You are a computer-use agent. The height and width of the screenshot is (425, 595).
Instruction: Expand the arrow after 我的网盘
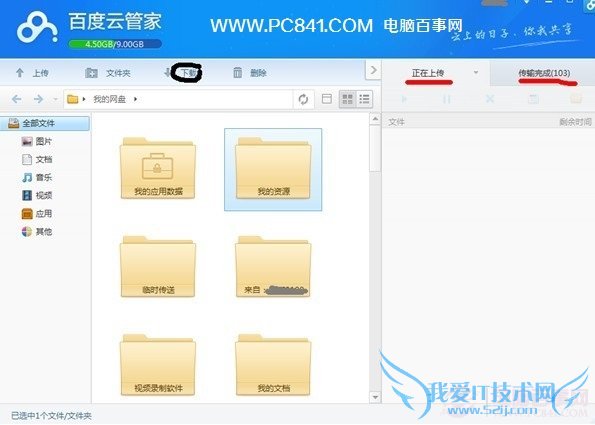135,99
